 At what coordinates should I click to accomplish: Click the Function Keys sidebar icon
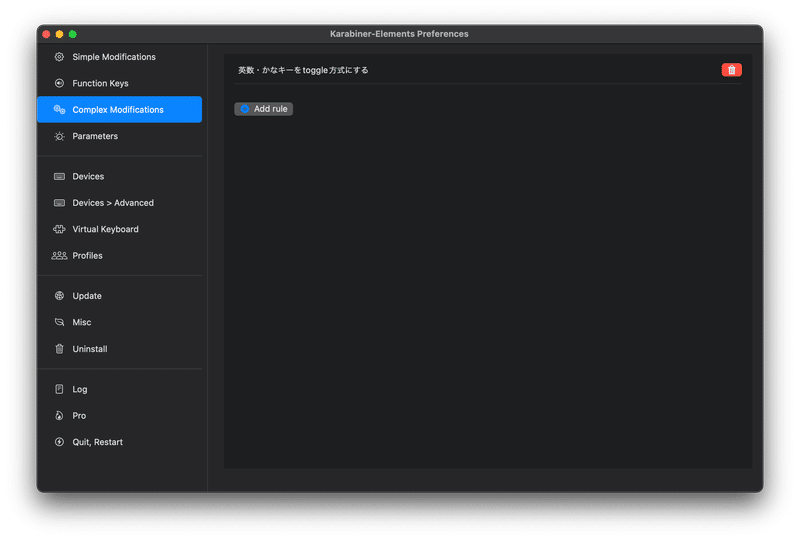point(59,83)
